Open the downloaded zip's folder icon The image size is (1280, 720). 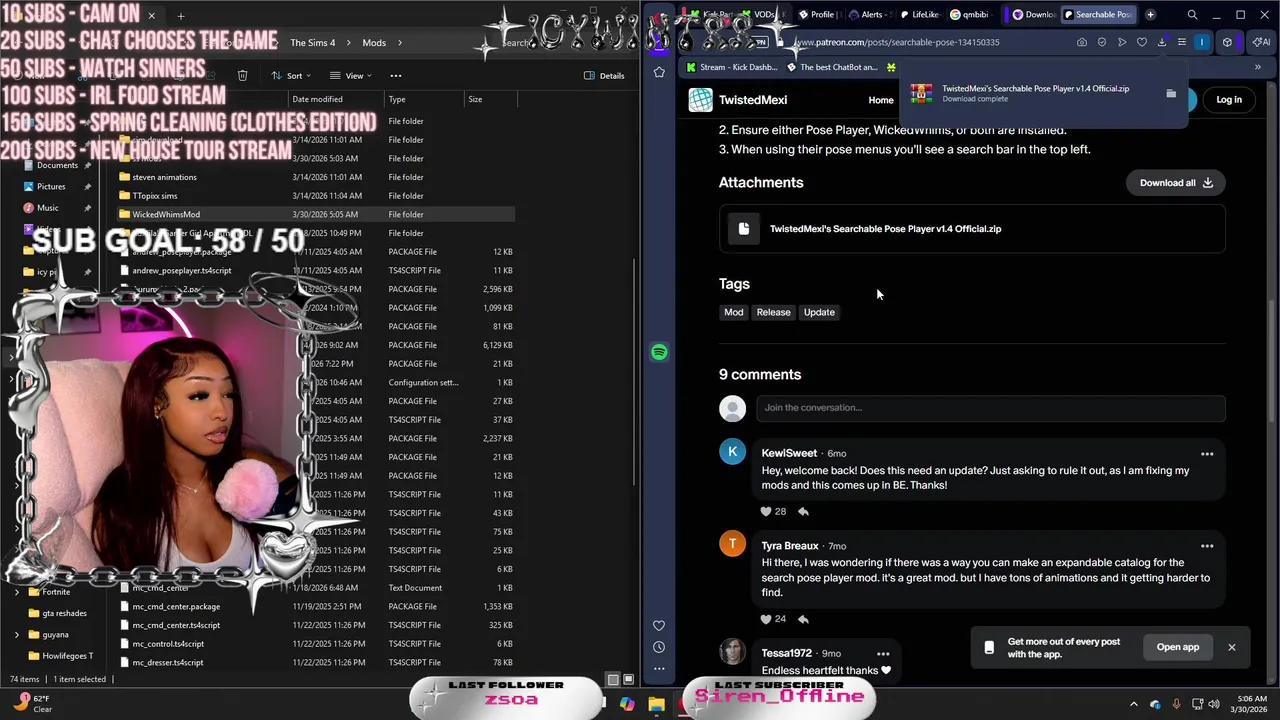click(x=1171, y=94)
